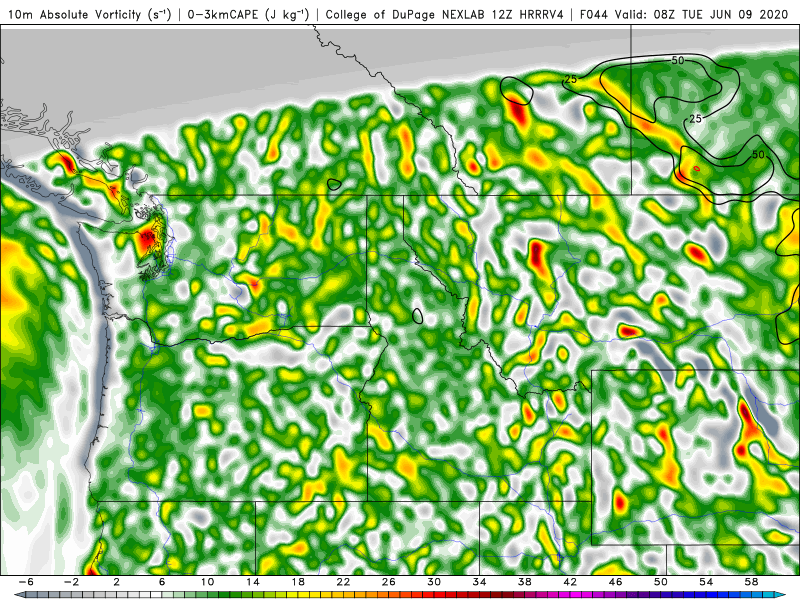Click the colorbar tick label "58"
Image resolution: width=800 pixels, height=600 pixels.
tap(752, 582)
